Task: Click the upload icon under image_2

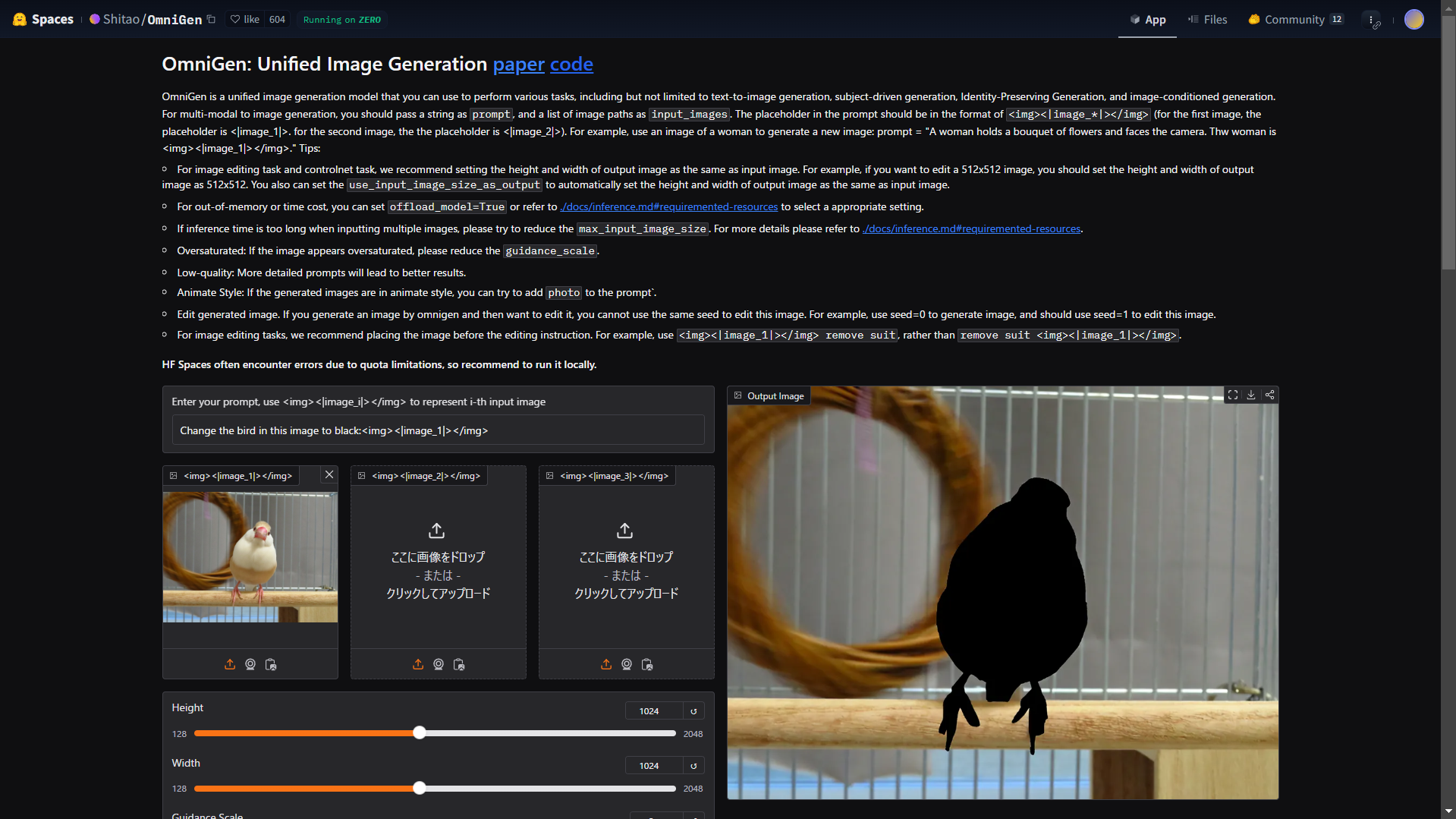Action: click(x=418, y=665)
